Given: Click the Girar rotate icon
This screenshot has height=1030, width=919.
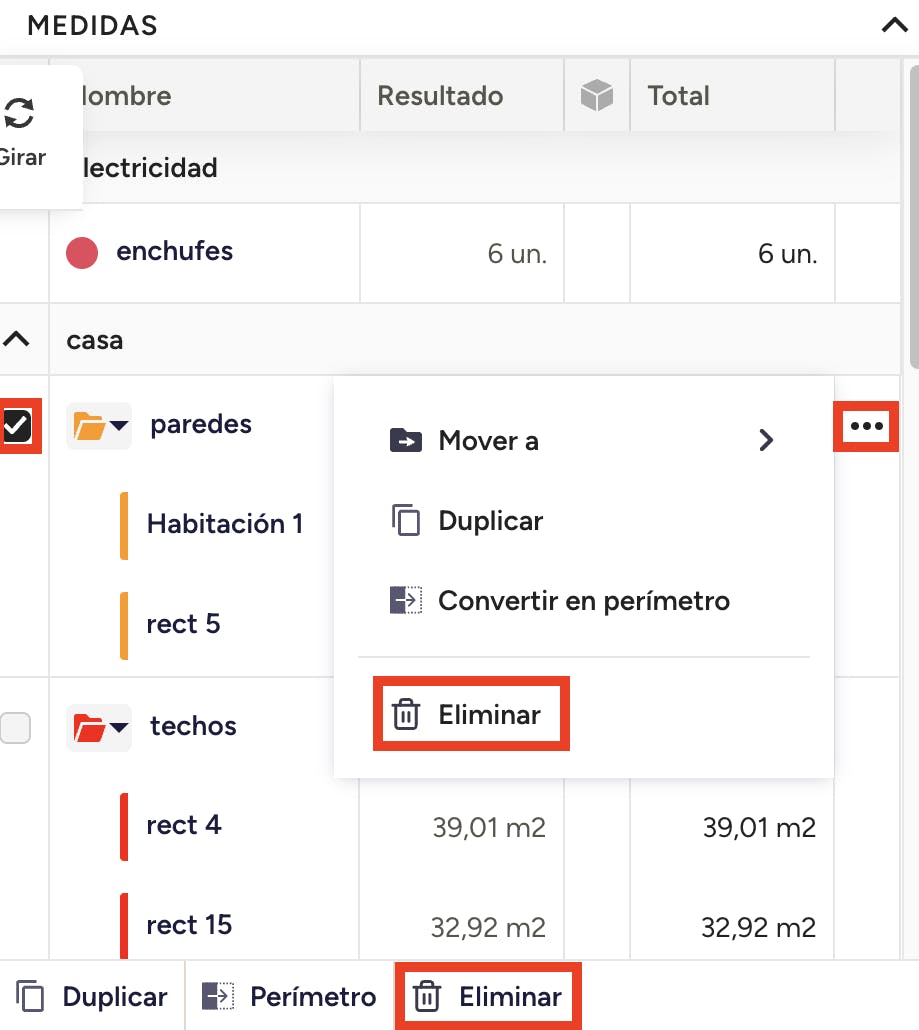Looking at the screenshot, I should pos(19,113).
